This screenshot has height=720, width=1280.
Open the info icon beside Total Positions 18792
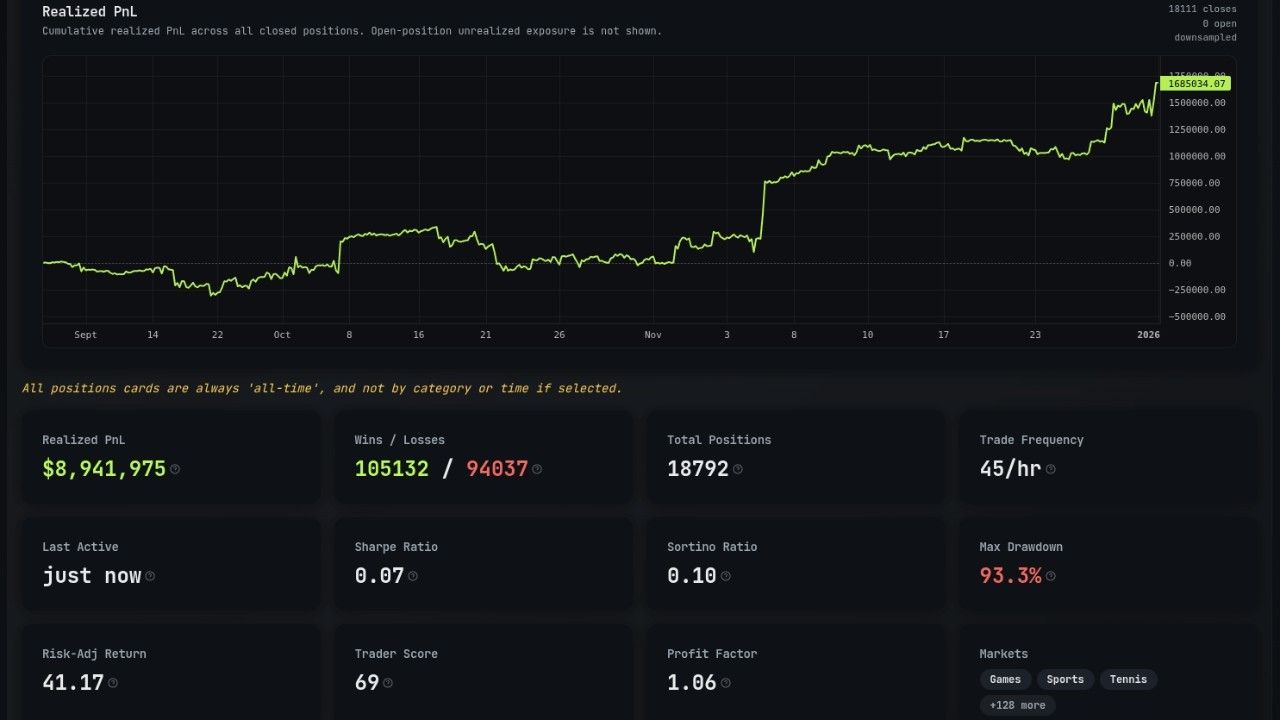tap(738, 469)
